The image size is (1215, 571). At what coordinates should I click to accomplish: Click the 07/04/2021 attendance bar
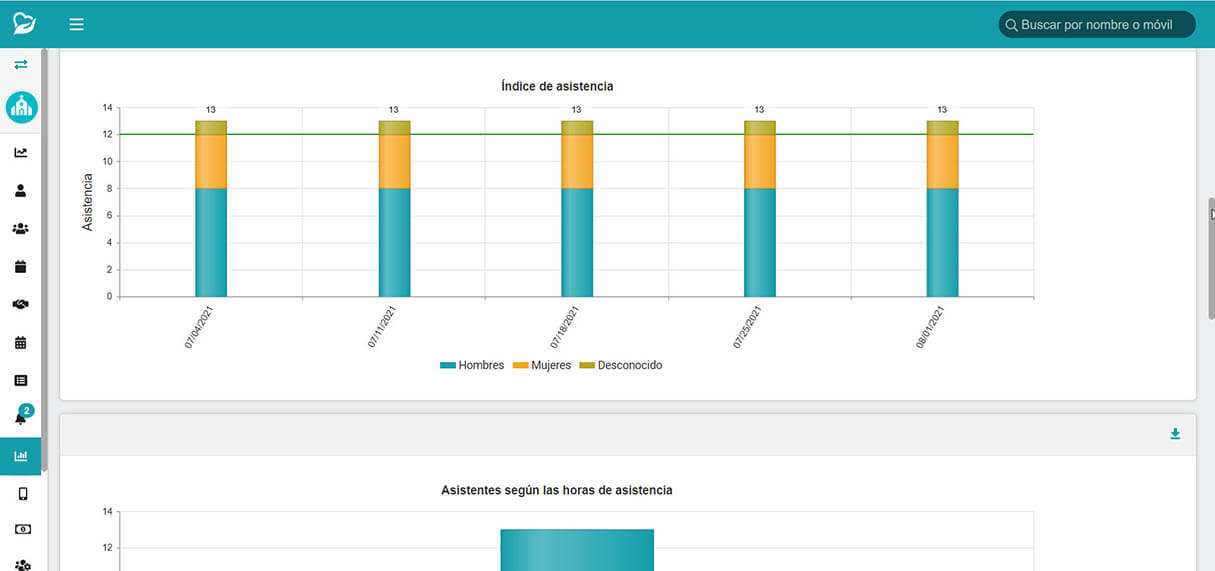pos(211,209)
